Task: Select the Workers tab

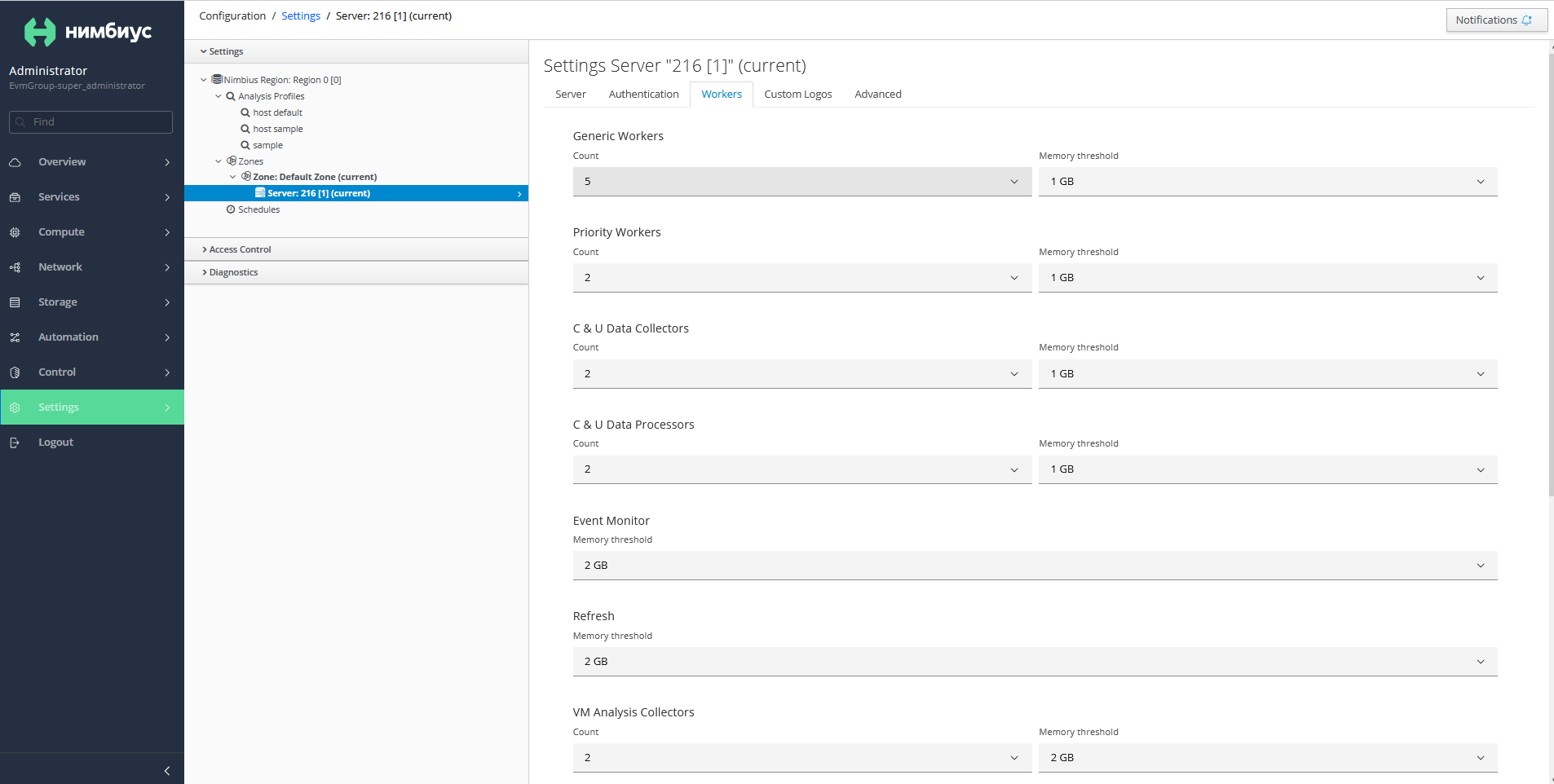Action: (x=722, y=95)
